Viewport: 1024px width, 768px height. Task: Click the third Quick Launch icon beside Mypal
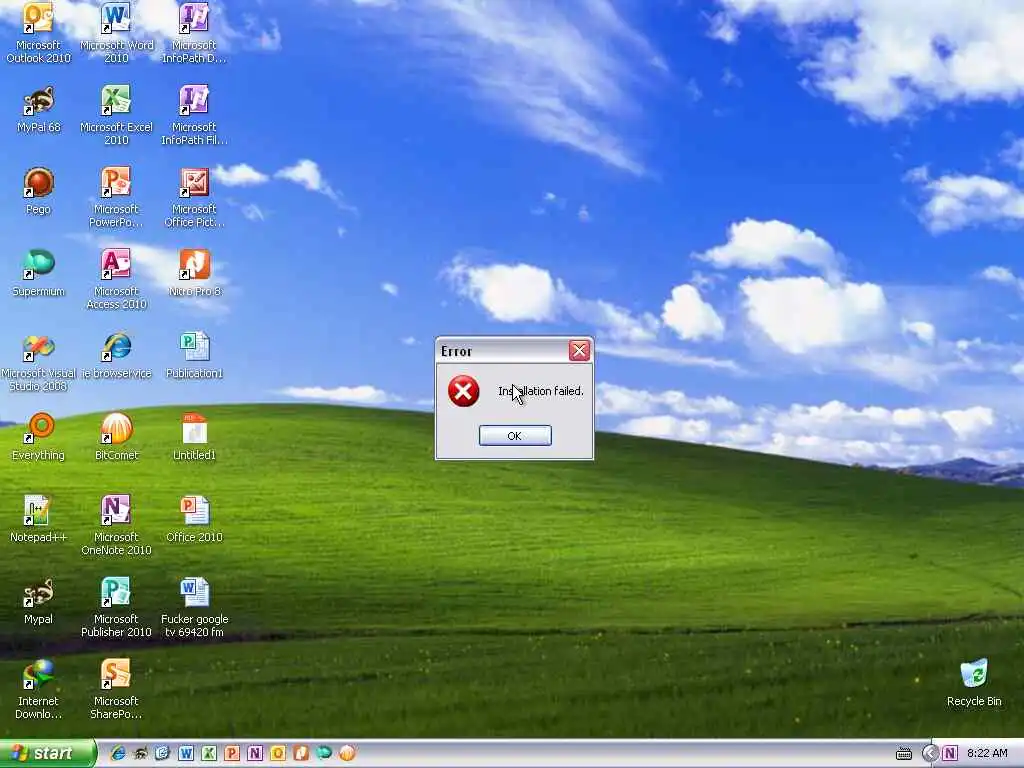[163, 753]
